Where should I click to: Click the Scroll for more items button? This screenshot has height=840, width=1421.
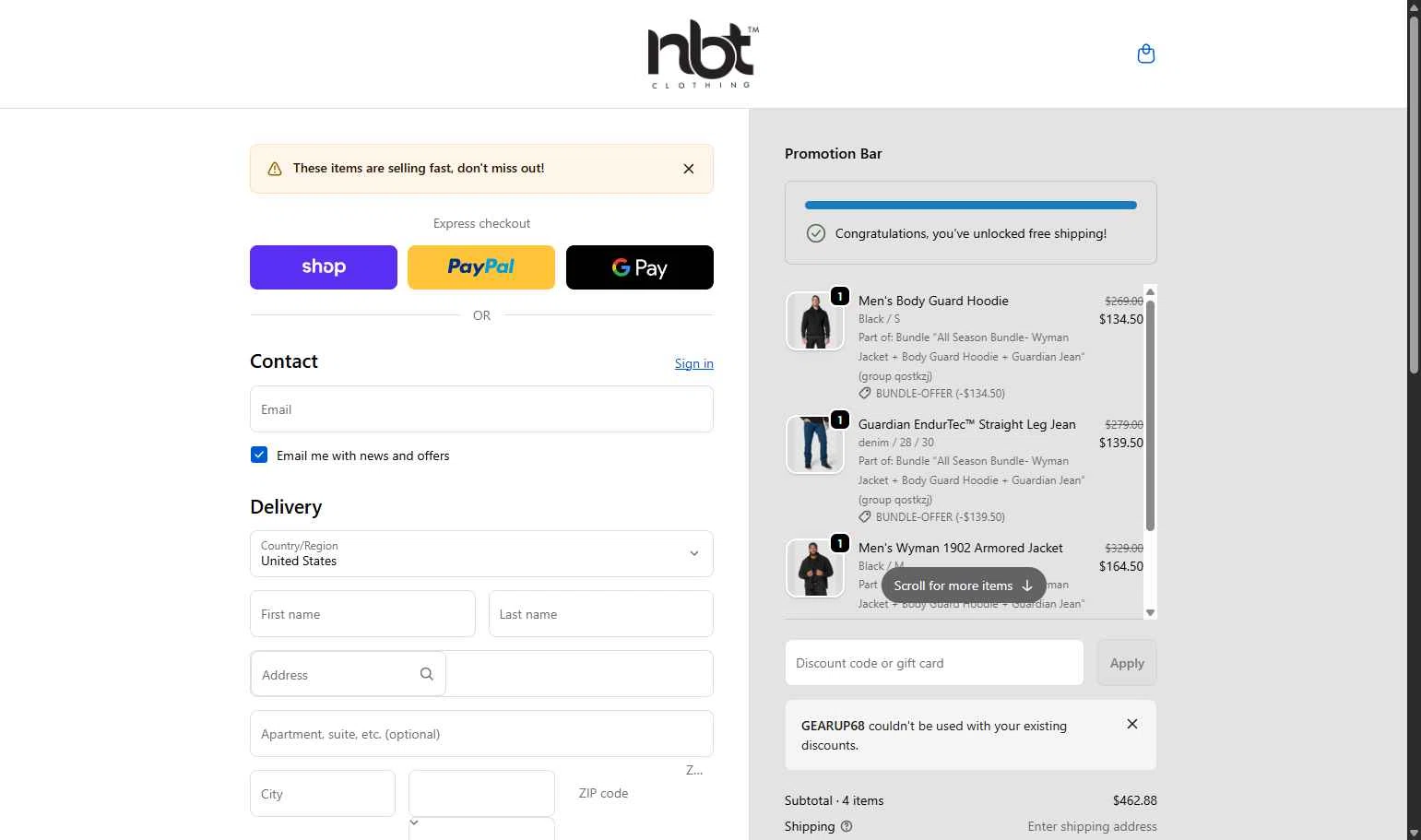(x=964, y=586)
